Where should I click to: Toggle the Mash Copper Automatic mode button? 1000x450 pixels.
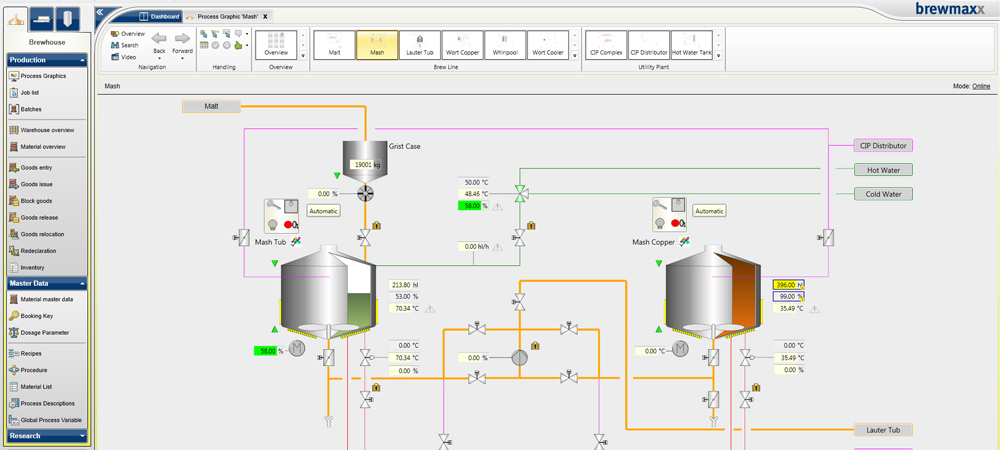(x=709, y=211)
